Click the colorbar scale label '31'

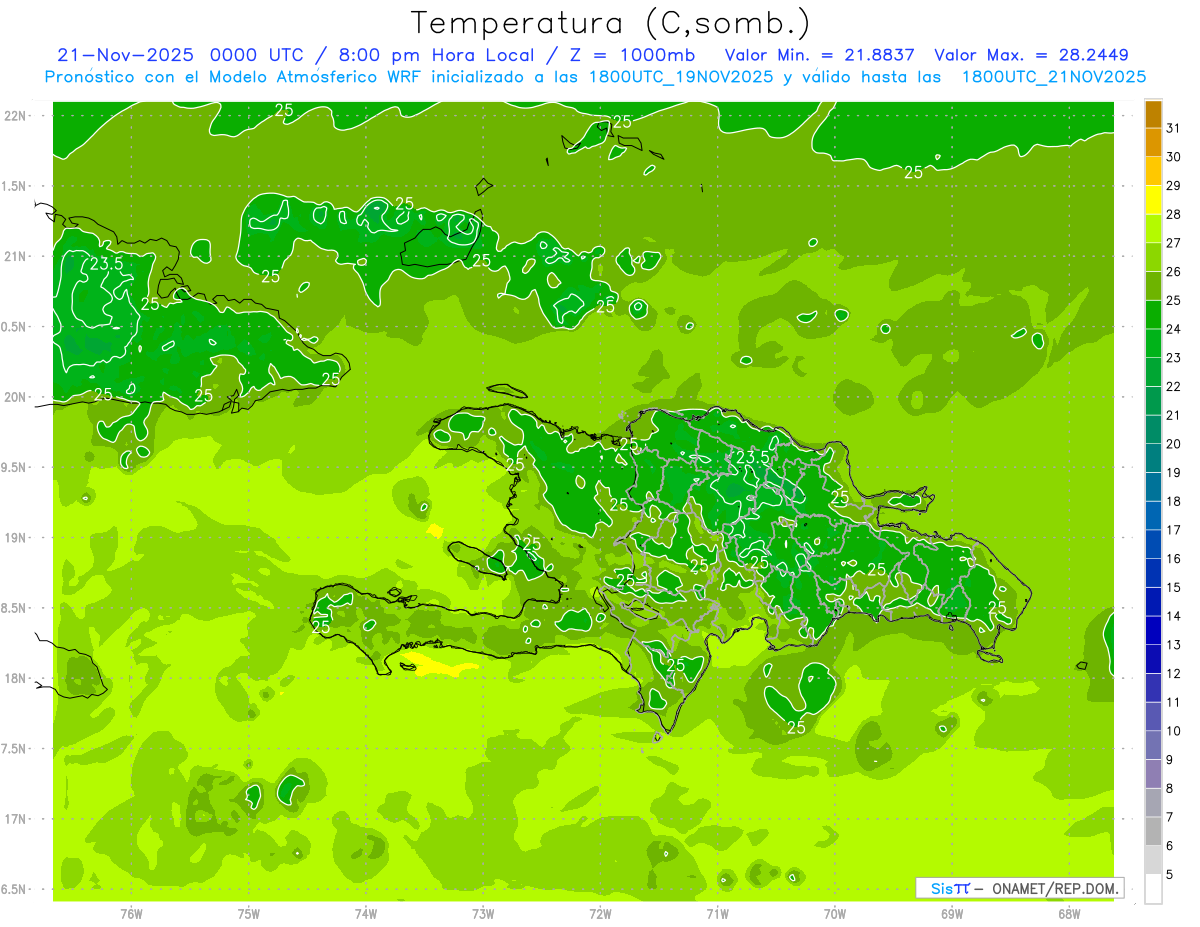pos(1173,128)
